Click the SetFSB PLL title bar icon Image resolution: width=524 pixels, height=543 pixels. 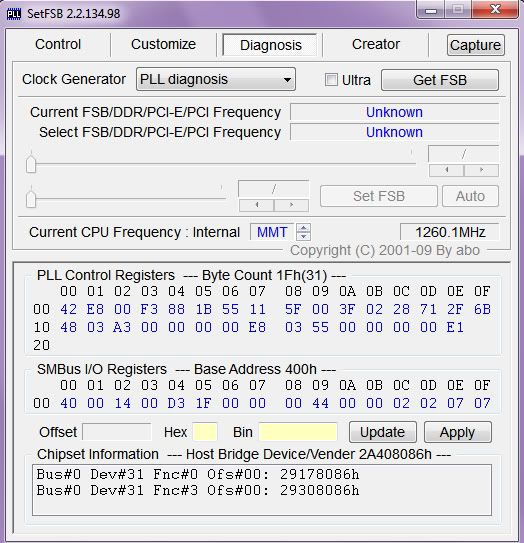[x=14, y=14]
